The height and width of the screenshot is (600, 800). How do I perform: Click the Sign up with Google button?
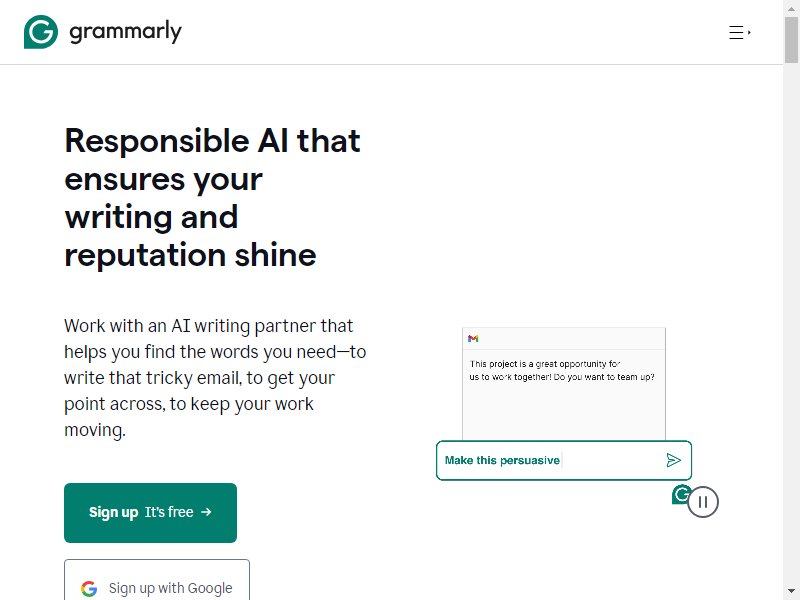(x=157, y=580)
